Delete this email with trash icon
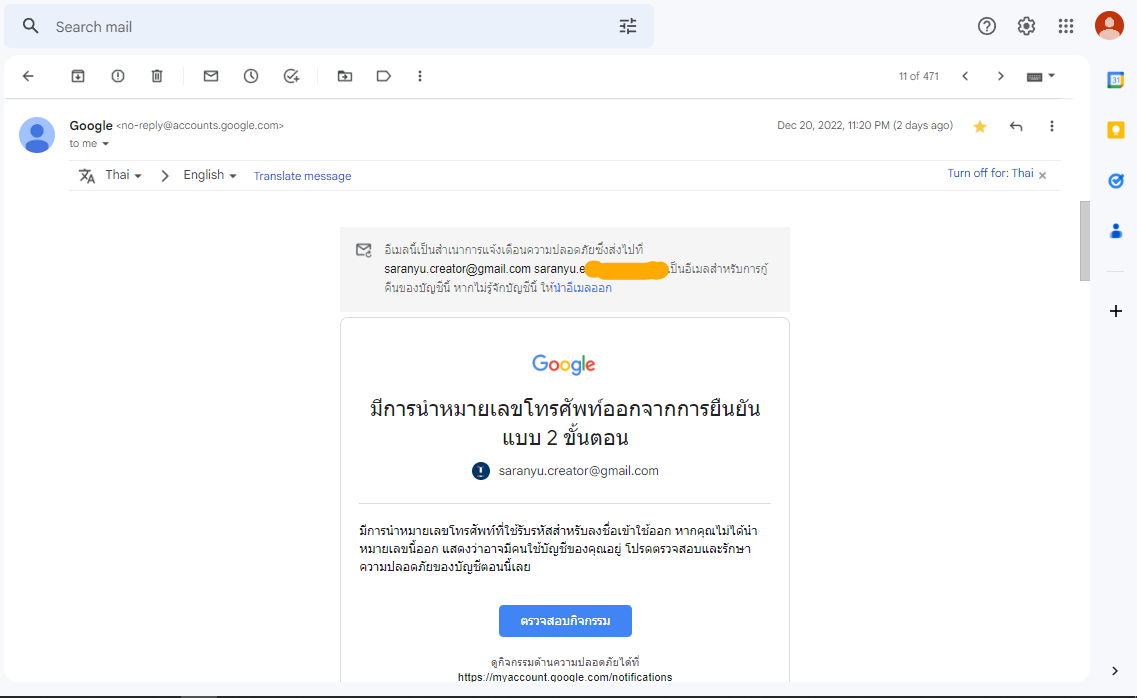 [x=157, y=76]
